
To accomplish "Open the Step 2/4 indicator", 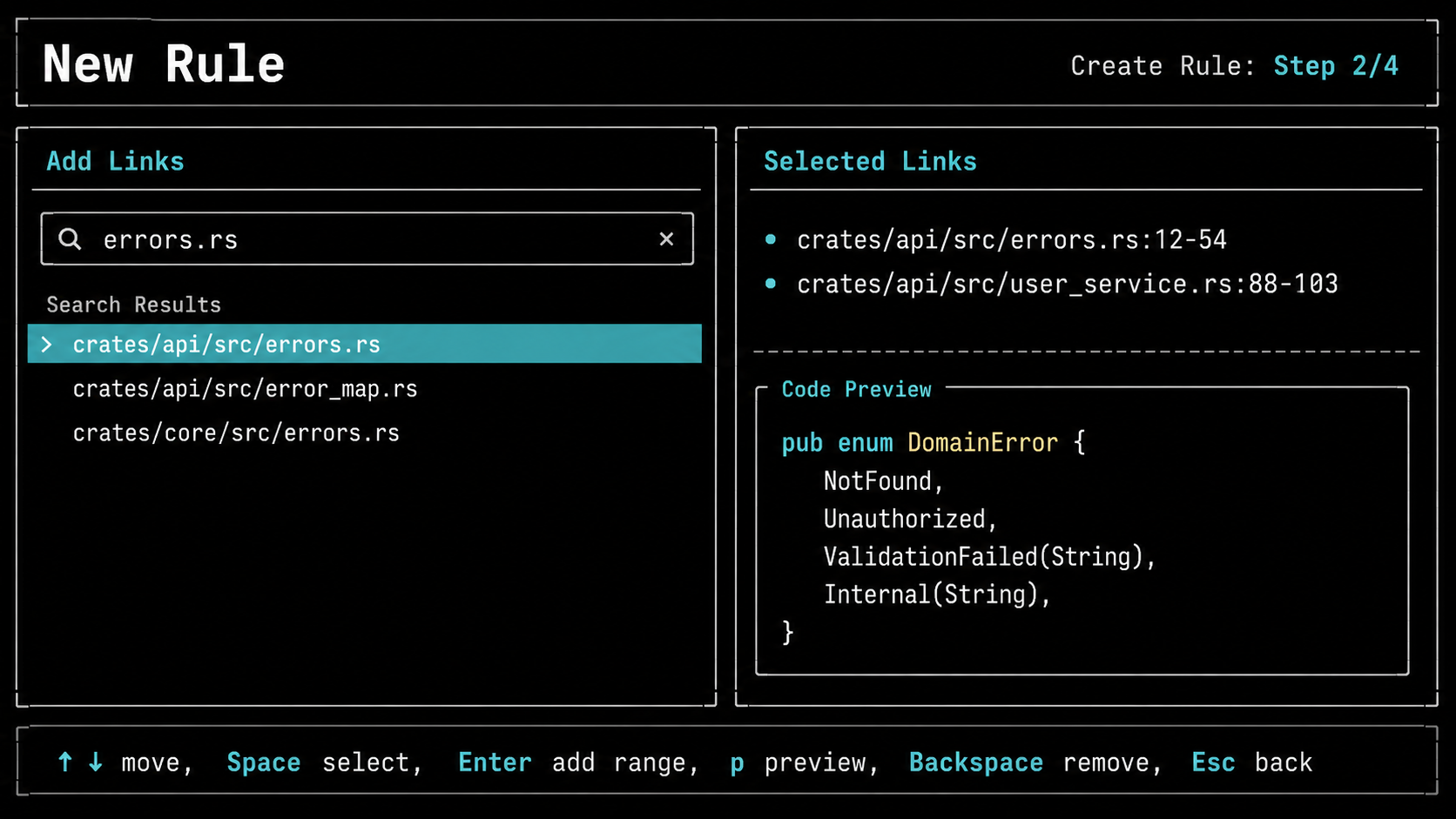I will pyautogui.click(x=1336, y=66).
